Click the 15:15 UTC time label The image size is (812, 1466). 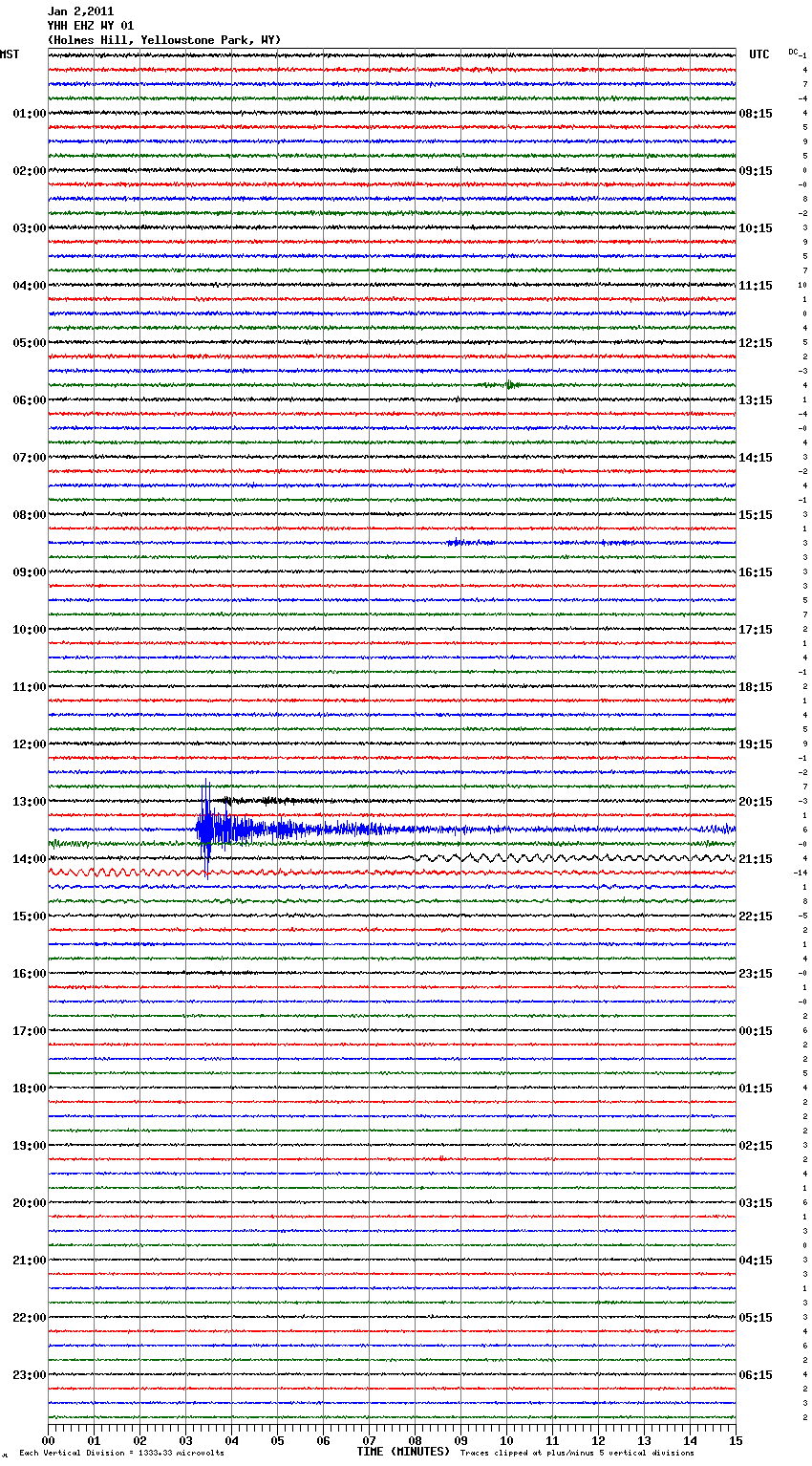tap(756, 515)
